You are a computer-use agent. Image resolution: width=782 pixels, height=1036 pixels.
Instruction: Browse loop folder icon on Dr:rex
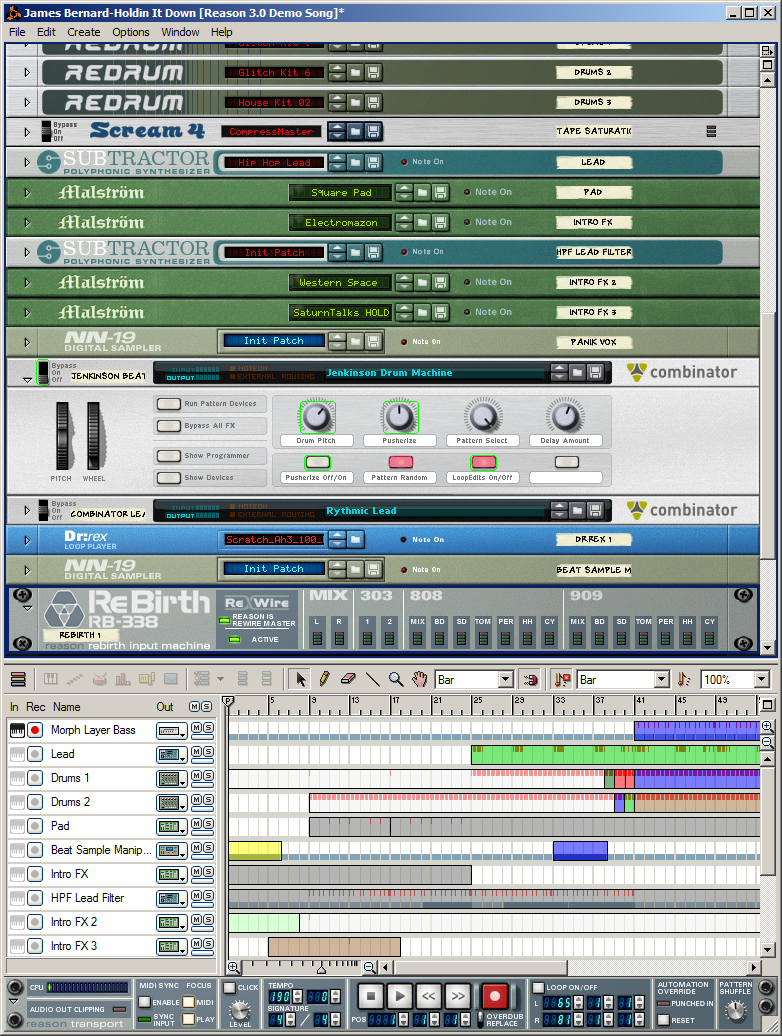[355, 540]
